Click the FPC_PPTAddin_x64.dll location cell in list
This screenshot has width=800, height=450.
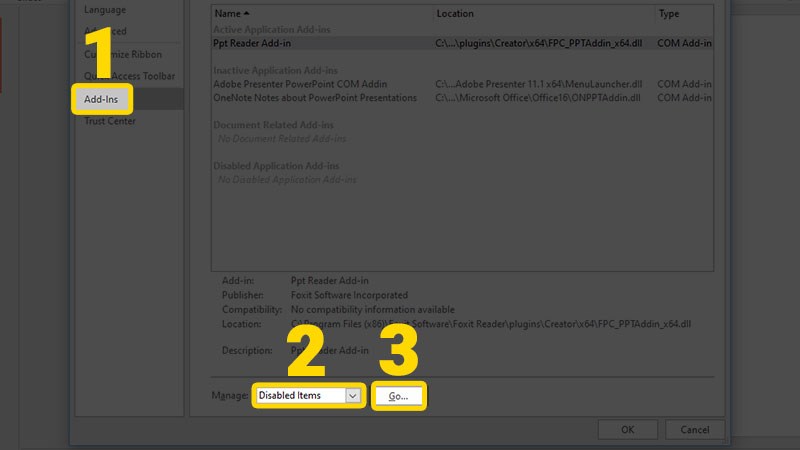(x=539, y=43)
